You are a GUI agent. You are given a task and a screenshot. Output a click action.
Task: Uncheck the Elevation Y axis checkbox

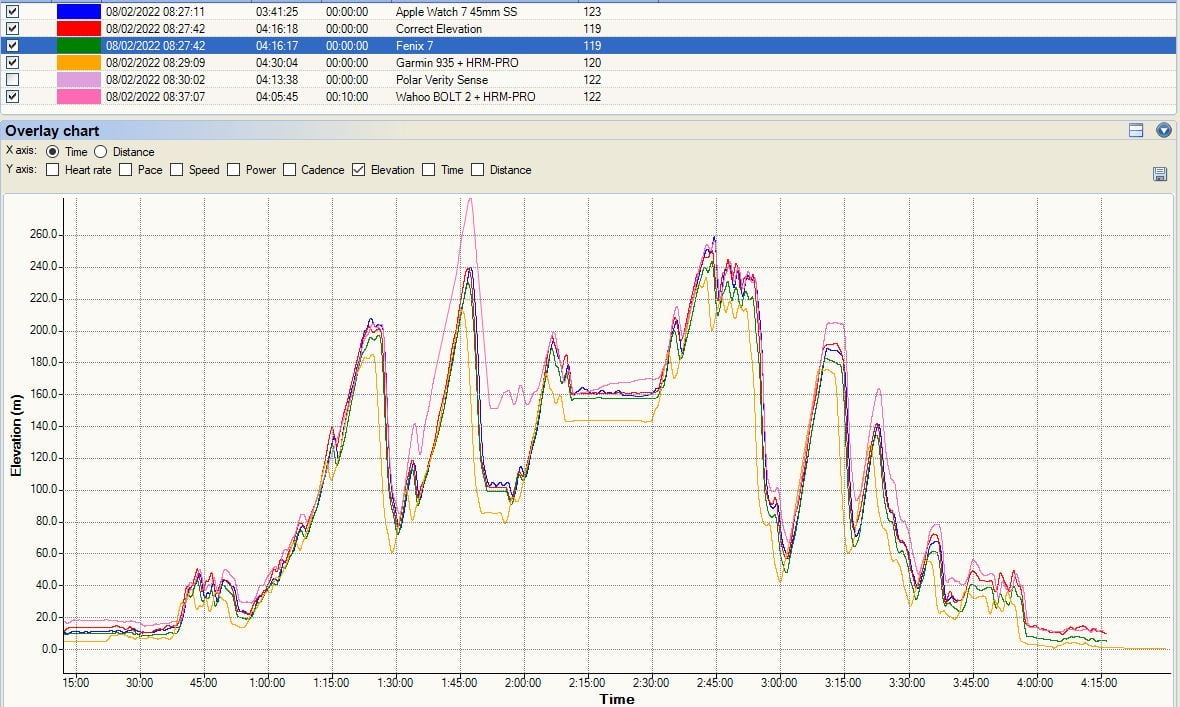coord(358,170)
